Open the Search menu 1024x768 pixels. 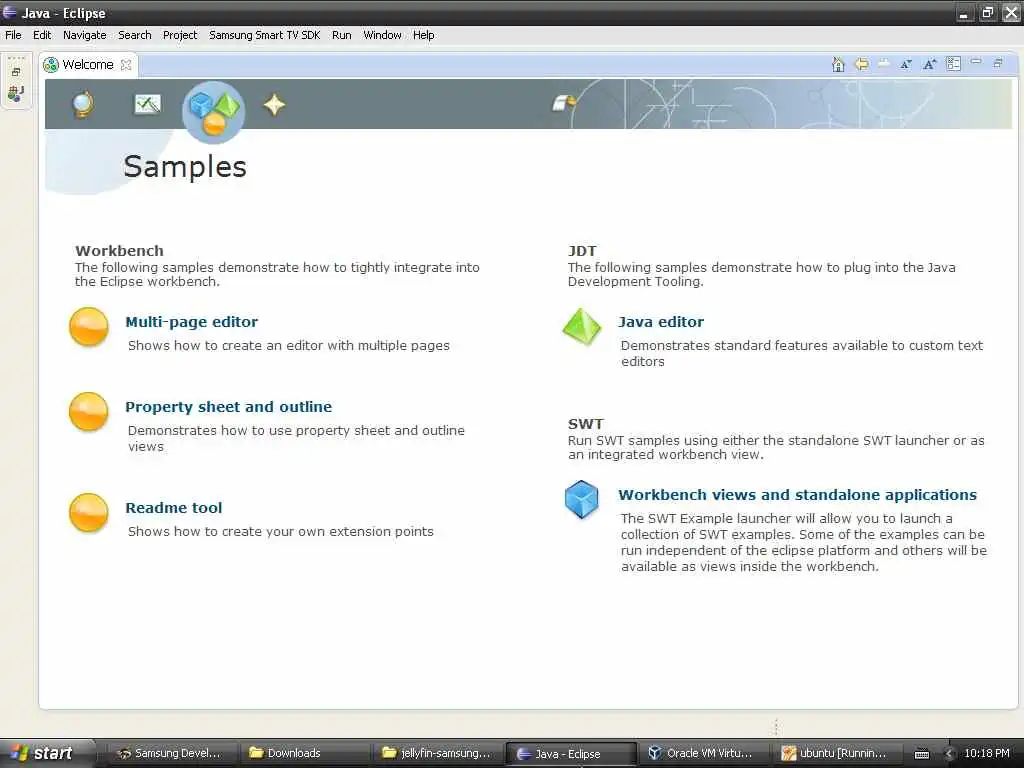pyautogui.click(x=135, y=35)
